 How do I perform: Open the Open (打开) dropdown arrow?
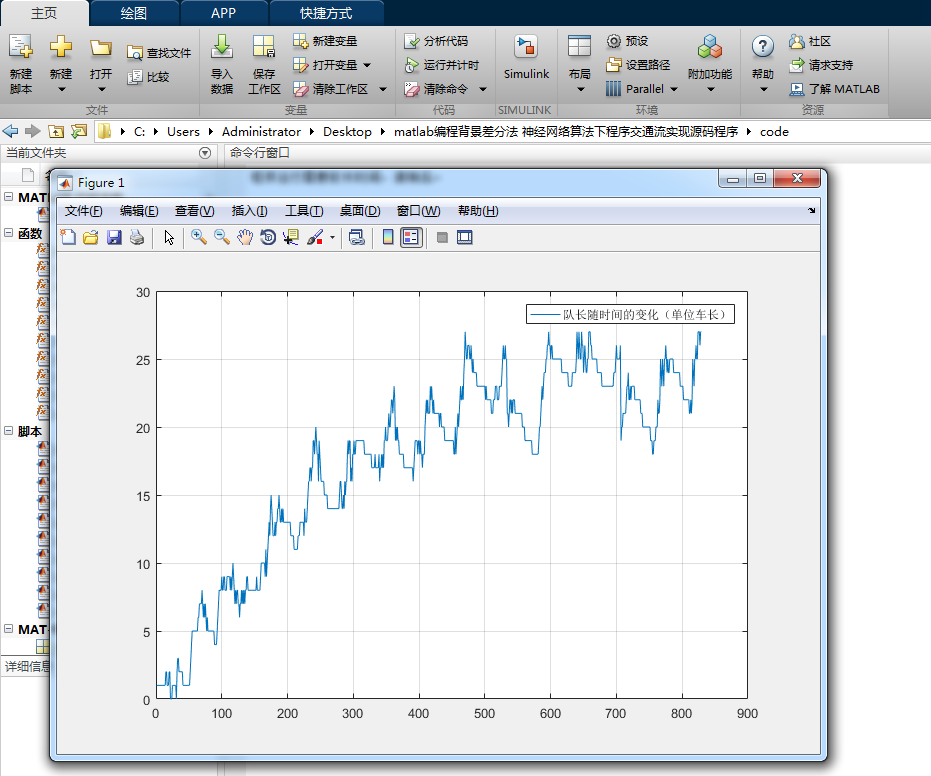coord(101,89)
